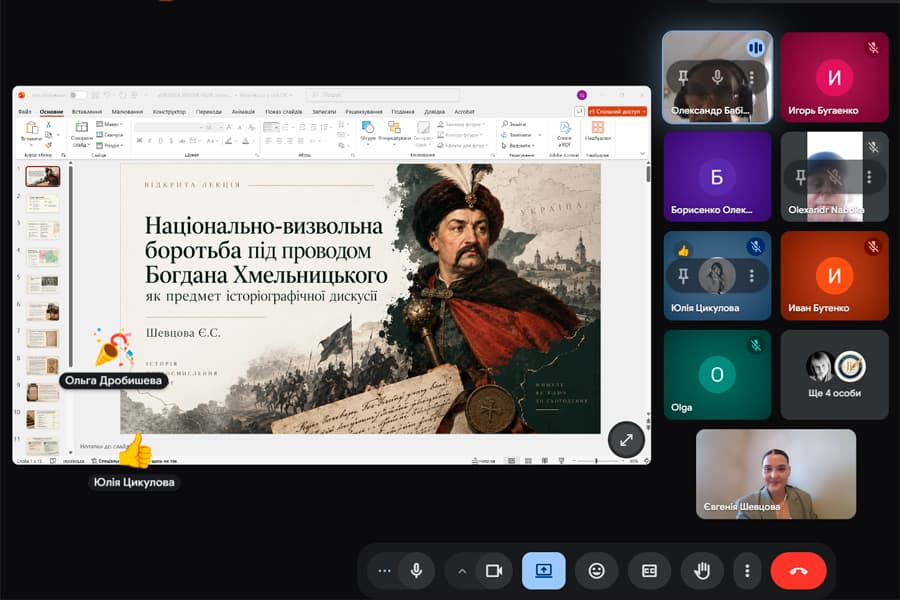Click the Cut scissors icon

tap(49, 125)
